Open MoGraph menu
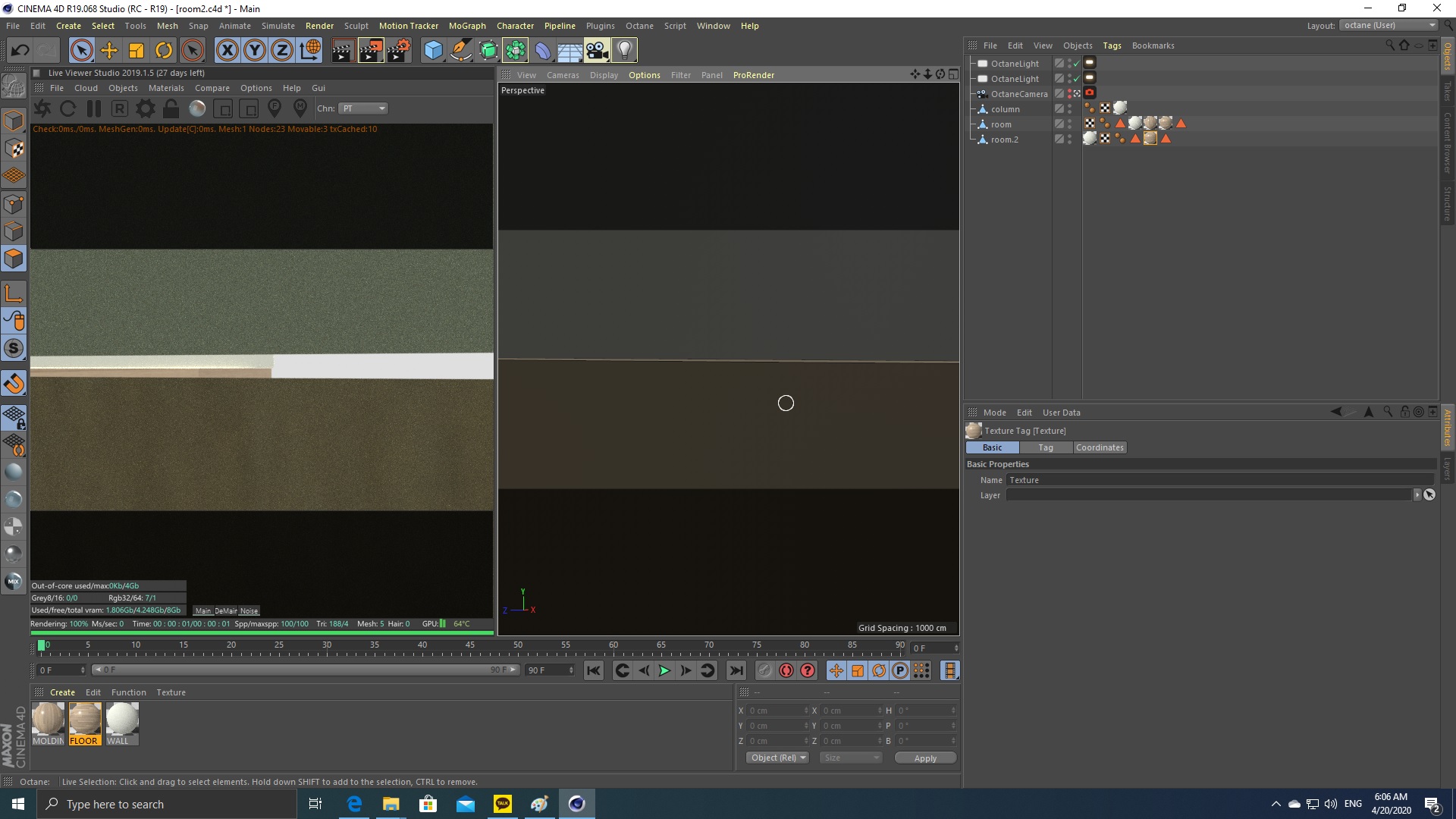Image resolution: width=1456 pixels, height=819 pixels. 467,26
